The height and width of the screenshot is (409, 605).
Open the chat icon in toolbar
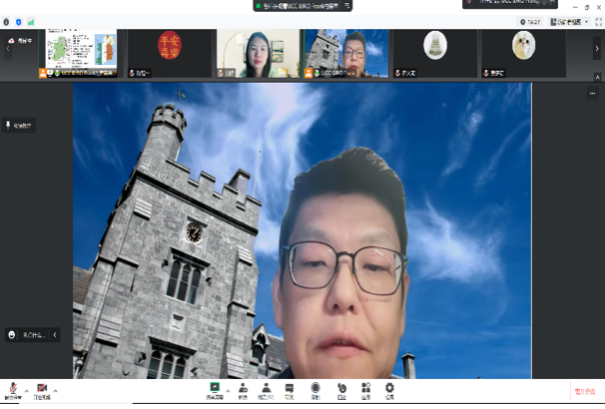point(291,388)
